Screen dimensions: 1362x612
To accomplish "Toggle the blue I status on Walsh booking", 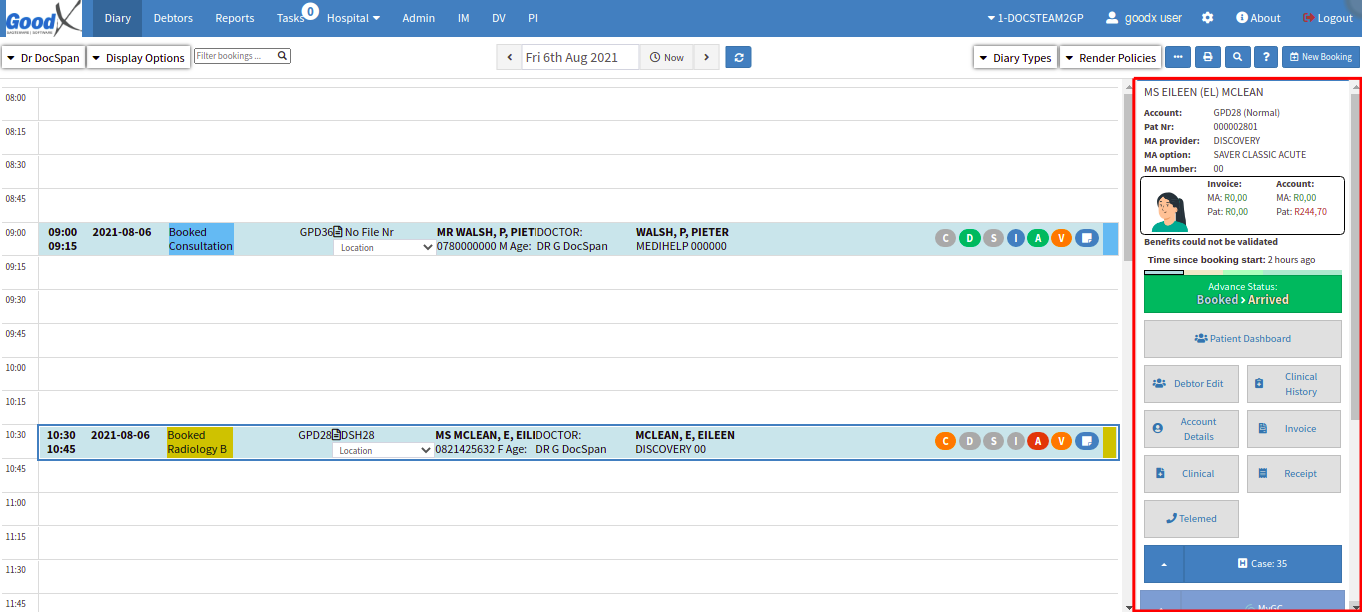I will [x=1016, y=238].
